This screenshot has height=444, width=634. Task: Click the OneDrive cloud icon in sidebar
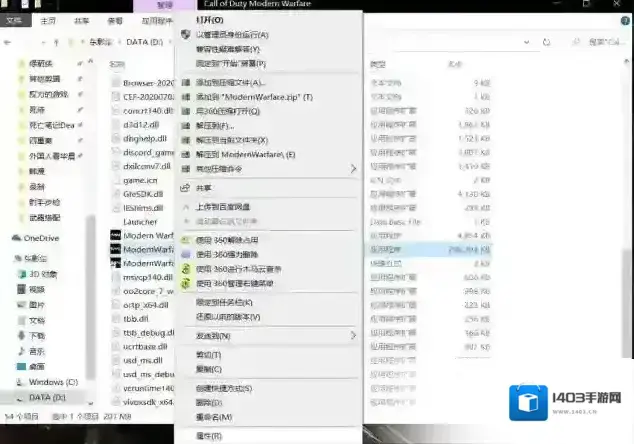coord(17,238)
